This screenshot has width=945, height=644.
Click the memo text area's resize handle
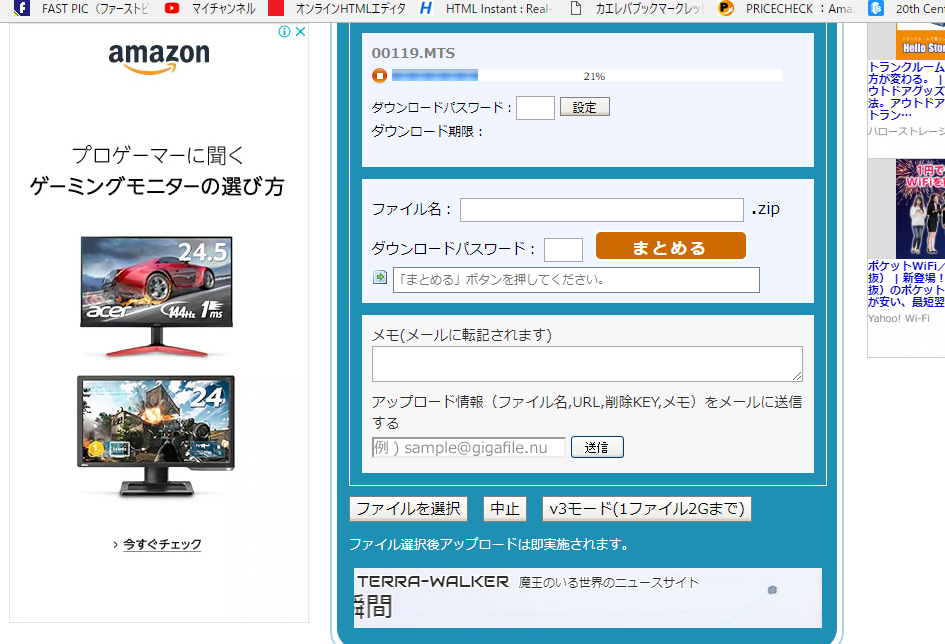point(797,376)
